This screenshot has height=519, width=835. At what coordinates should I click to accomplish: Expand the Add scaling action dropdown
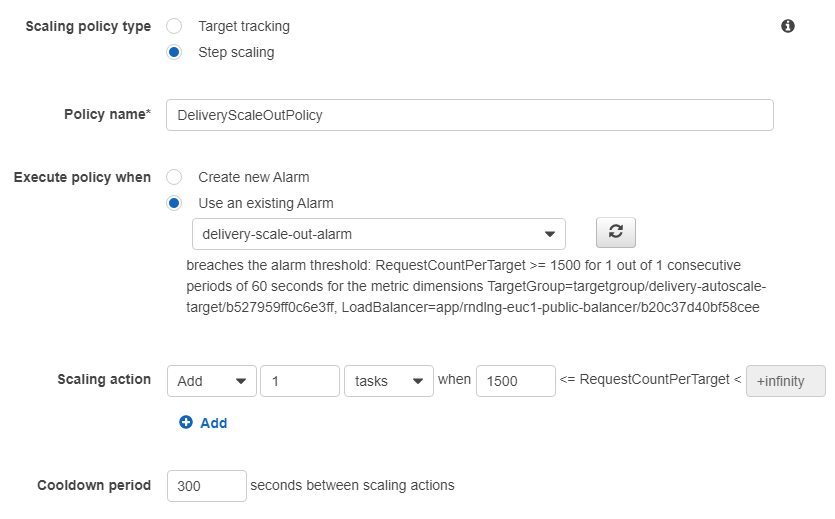211,381
